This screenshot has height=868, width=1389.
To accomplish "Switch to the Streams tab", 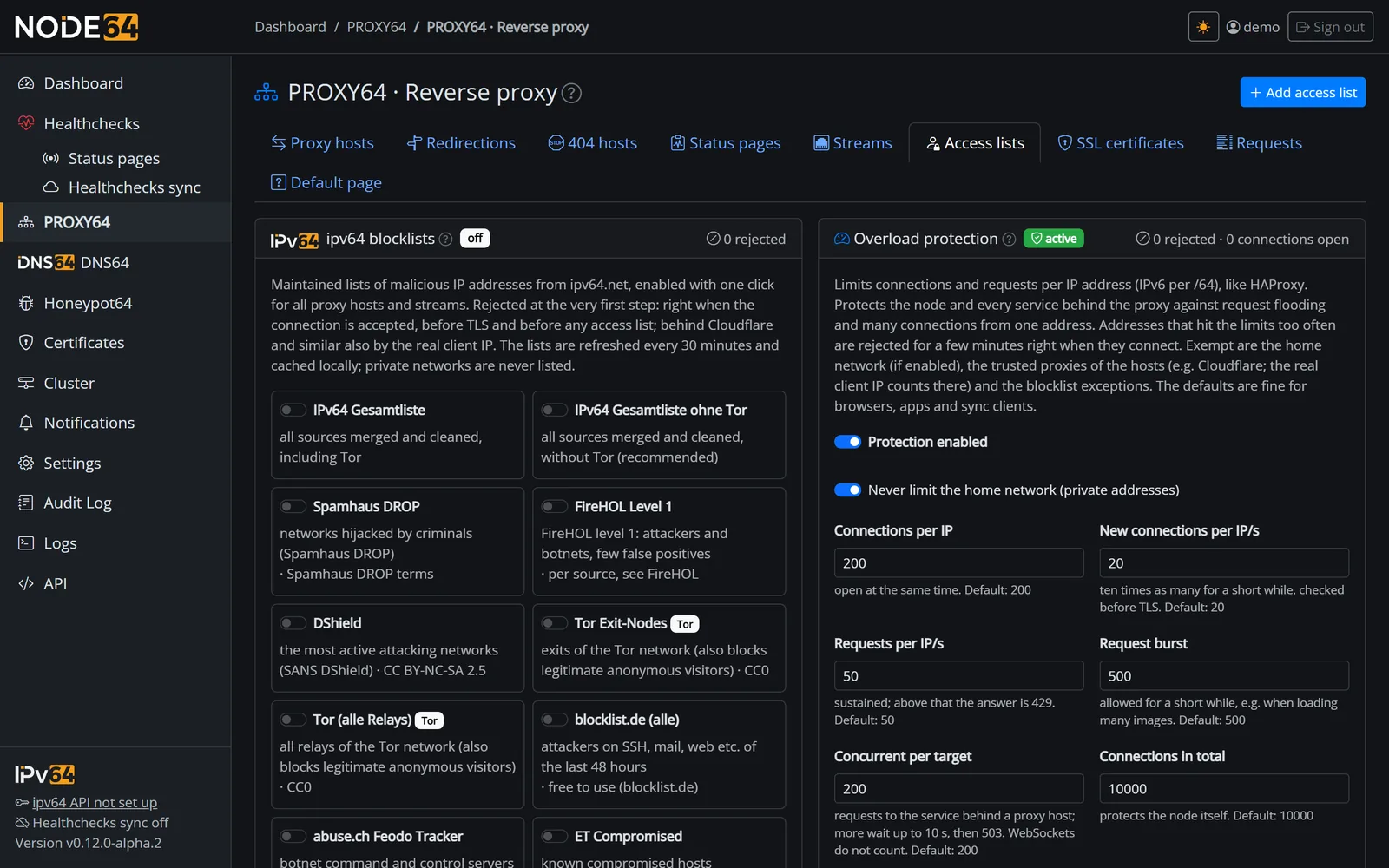I will [852, 143].
